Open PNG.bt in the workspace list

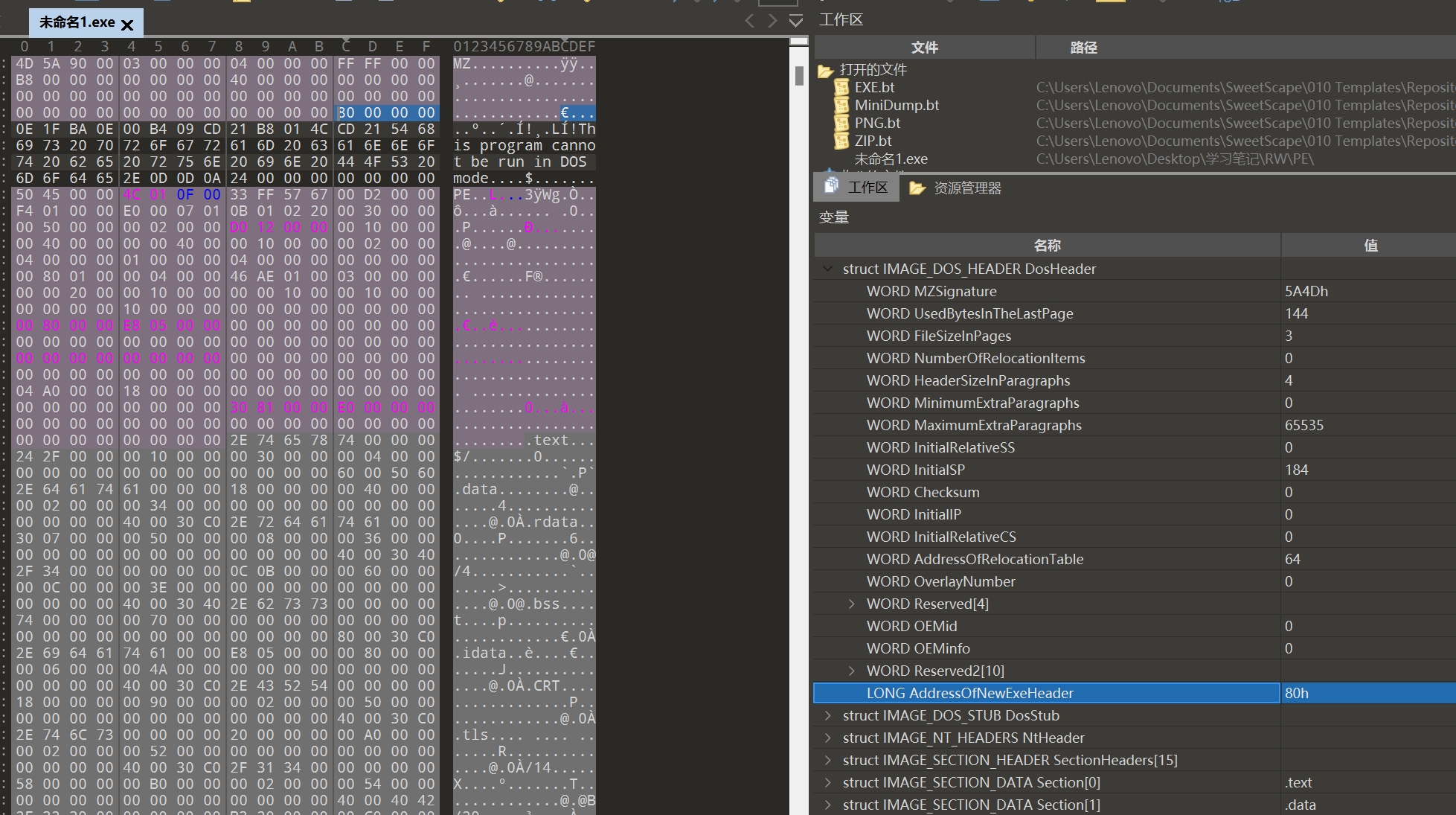877,123
